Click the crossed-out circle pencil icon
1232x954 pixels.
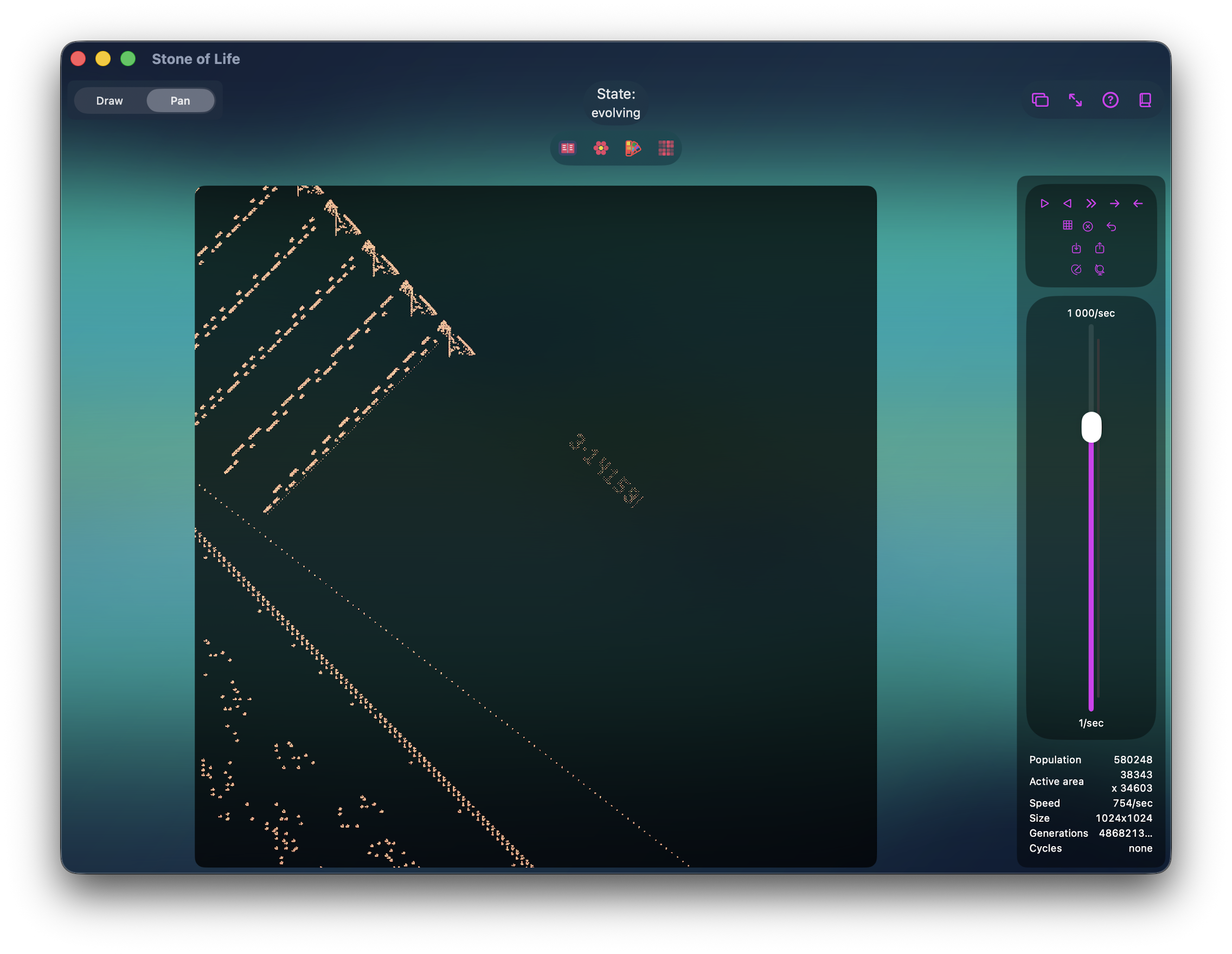(x=1076, y=269)
